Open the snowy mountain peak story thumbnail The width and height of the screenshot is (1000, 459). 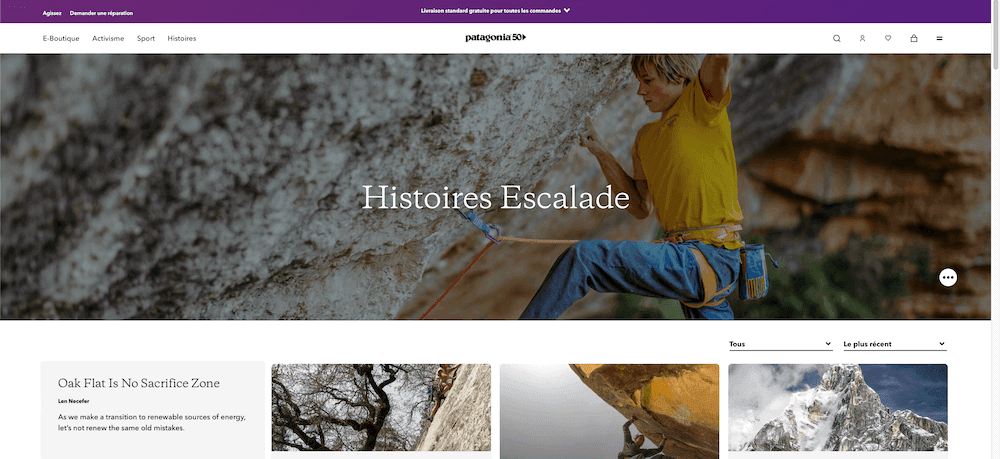838,407
